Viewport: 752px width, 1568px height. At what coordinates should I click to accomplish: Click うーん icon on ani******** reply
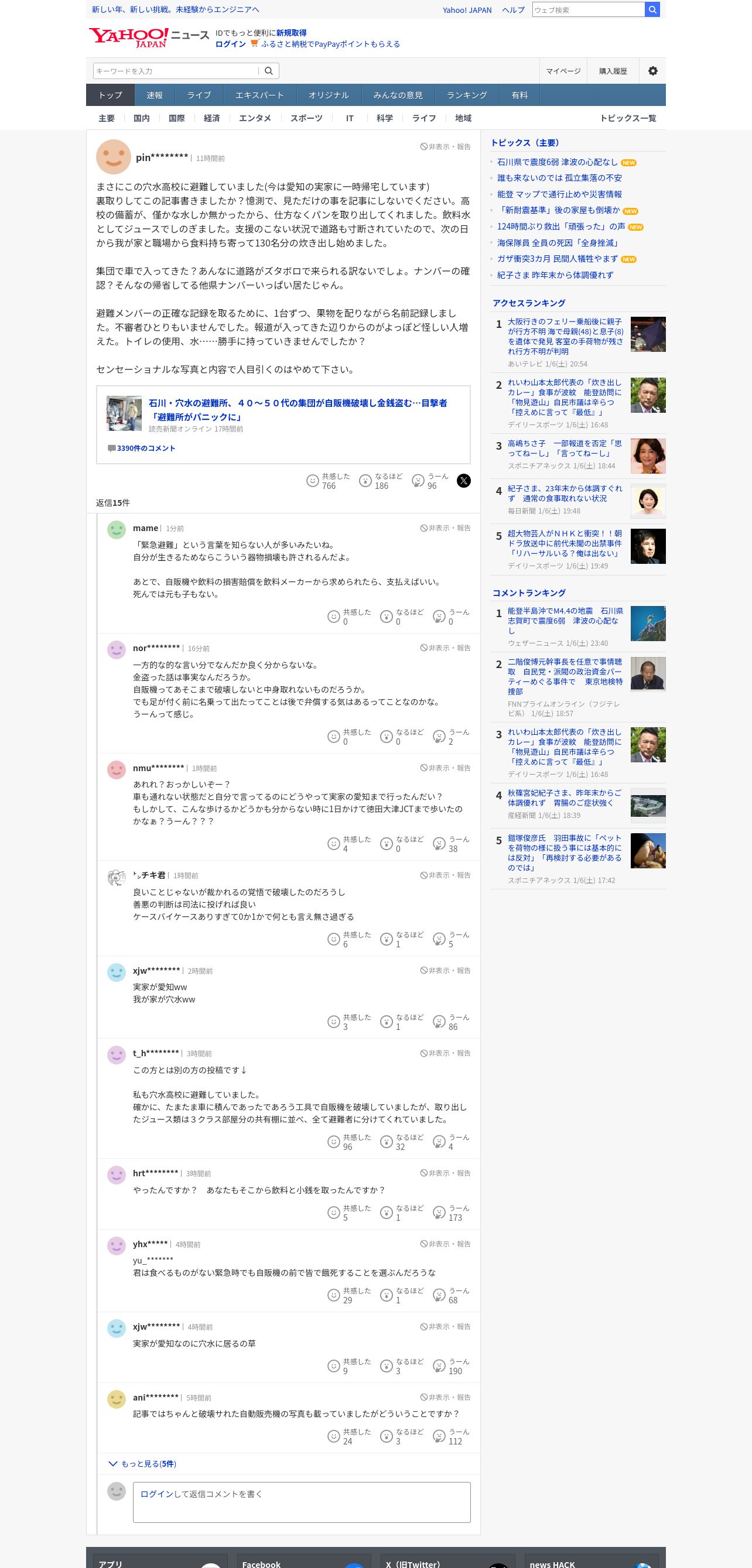pos(439,1436)
